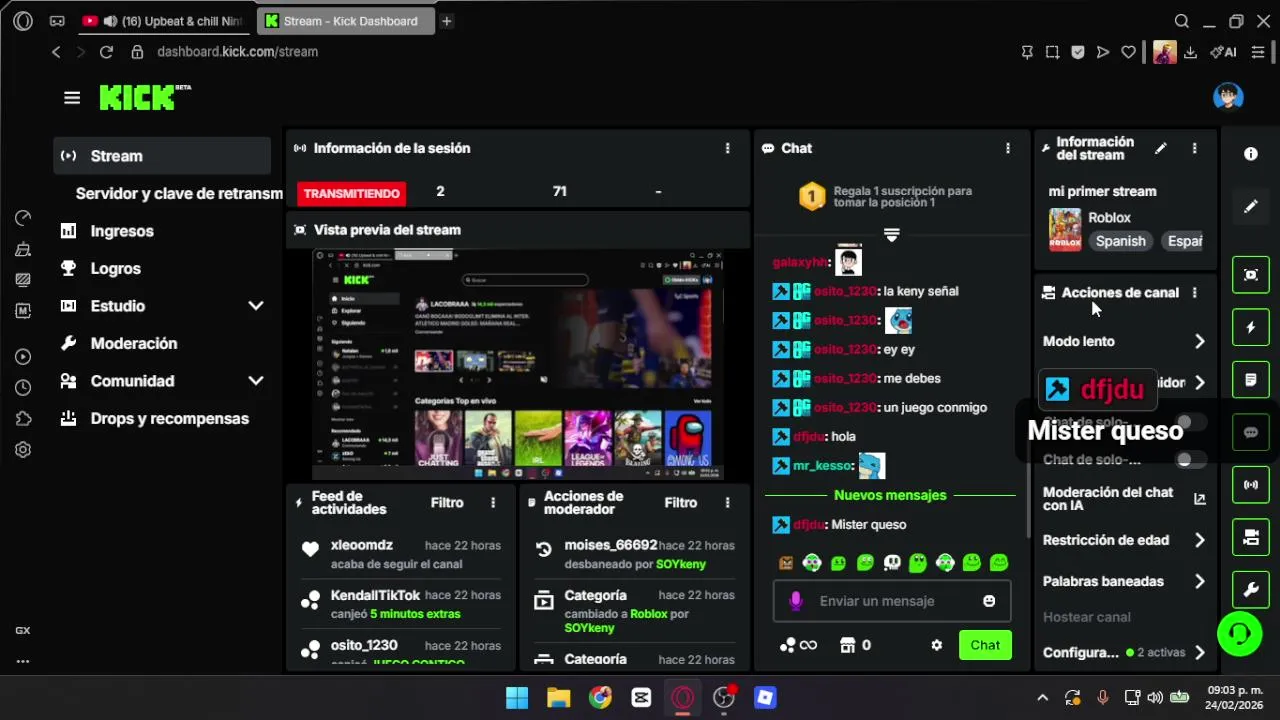The image size is (1280, 720).
Task: Click the TRANSMITIENDO status badge
Action: (351, 194)
